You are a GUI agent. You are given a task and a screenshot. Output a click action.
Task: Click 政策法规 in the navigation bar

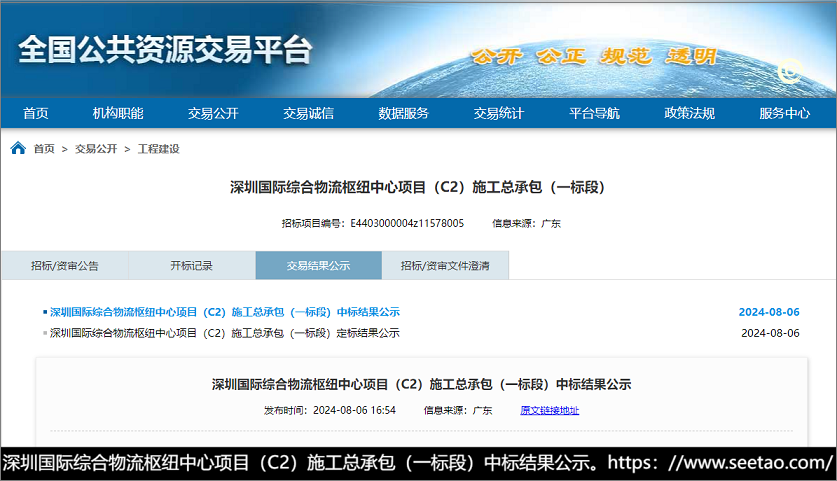[689, 113]
